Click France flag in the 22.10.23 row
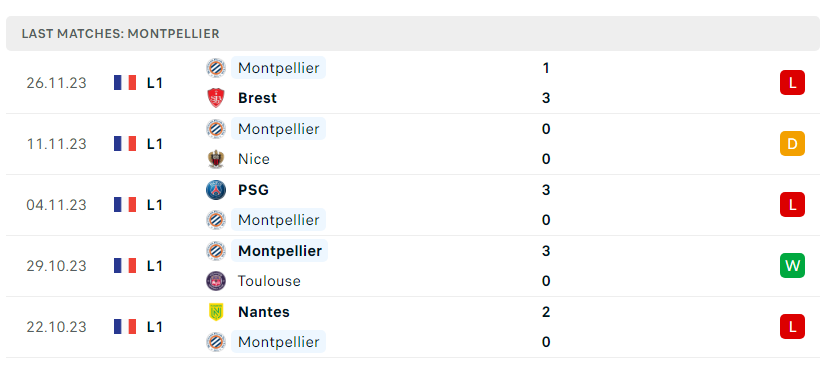The width and height of the screenshot is (821, 367). coord(125,327)
